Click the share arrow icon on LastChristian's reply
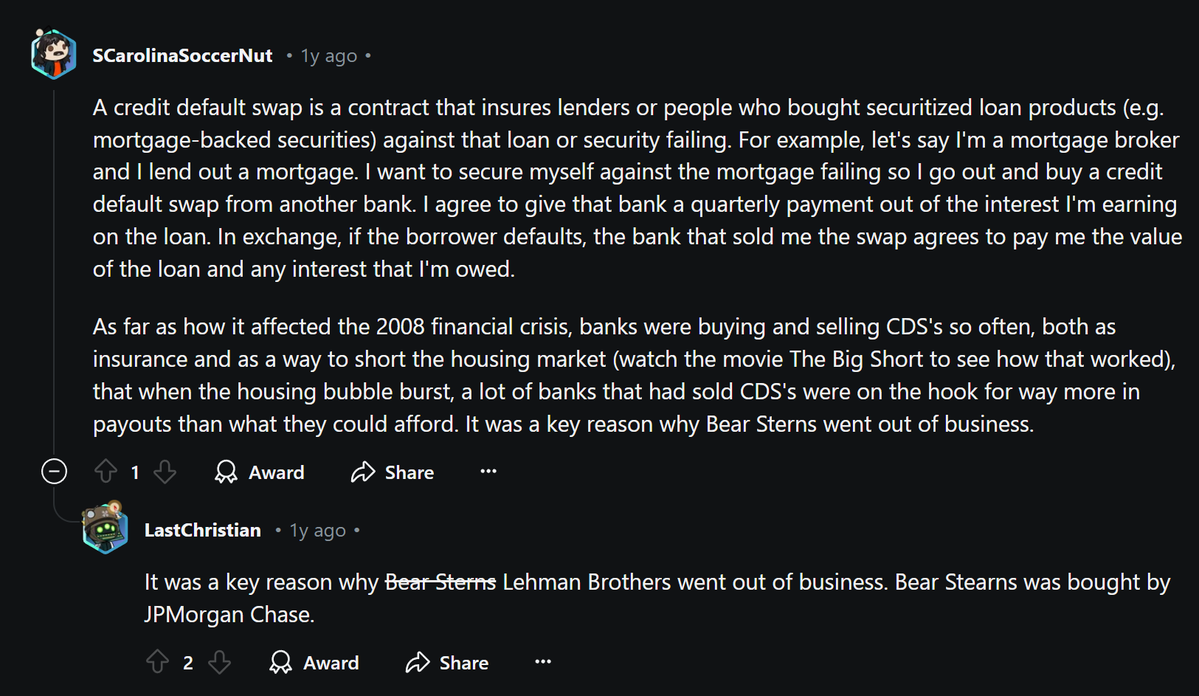 pos(417,662)
